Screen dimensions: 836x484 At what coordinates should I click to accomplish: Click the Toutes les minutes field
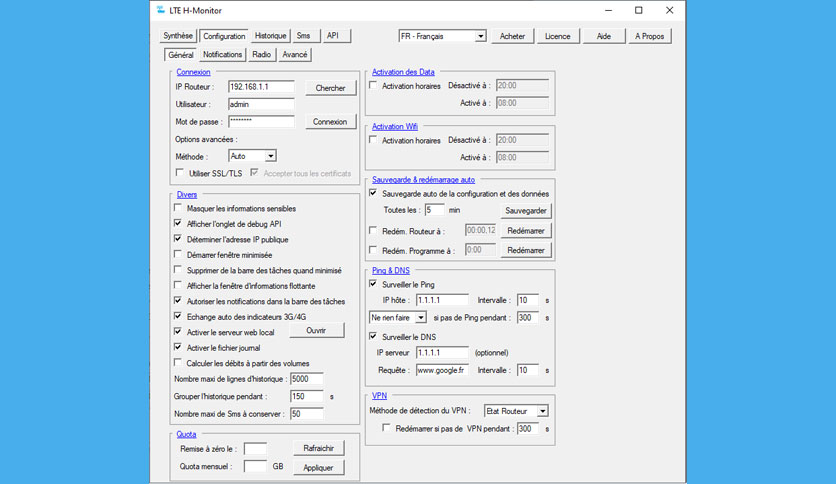[435, 210]
